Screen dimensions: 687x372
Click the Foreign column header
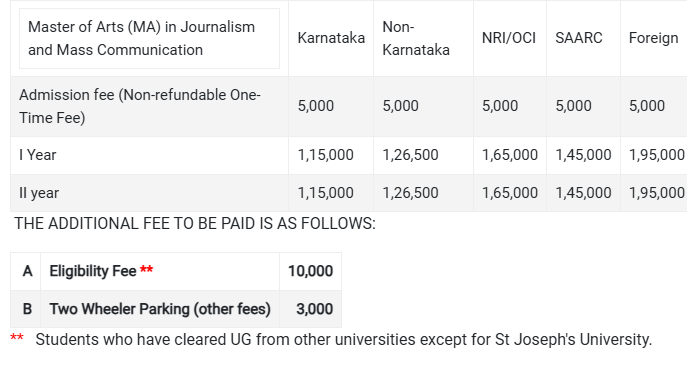point(653,38)
